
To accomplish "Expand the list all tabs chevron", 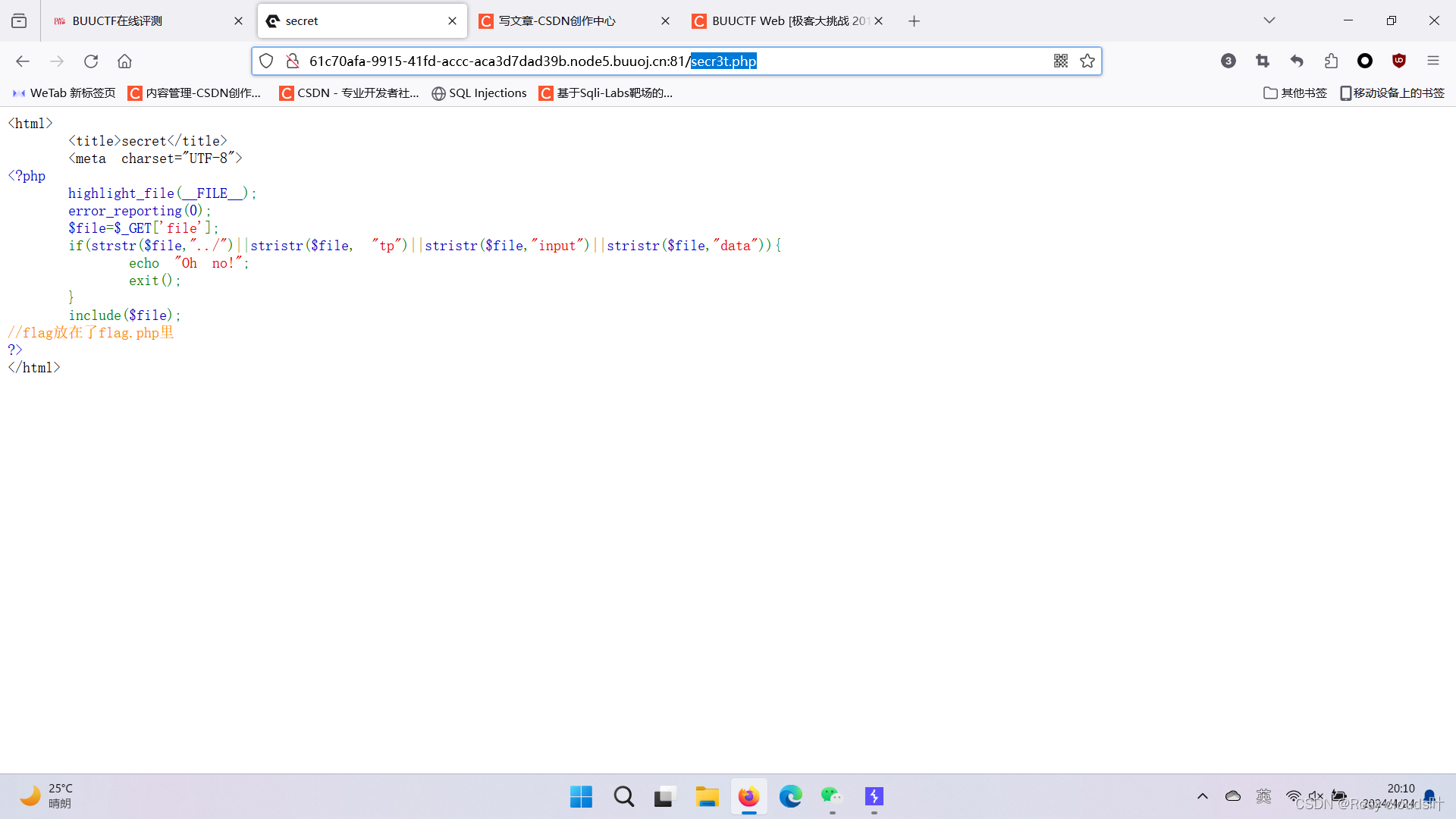I will [1269, 20].
